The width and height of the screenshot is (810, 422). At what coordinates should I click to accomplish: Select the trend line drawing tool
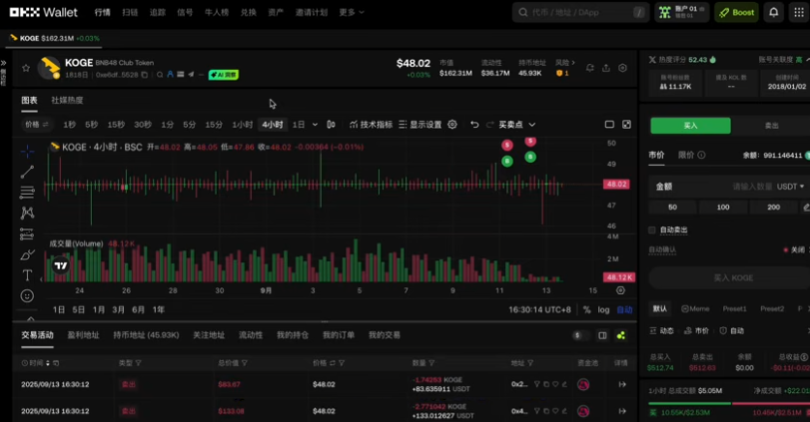(x=27, y=171)
